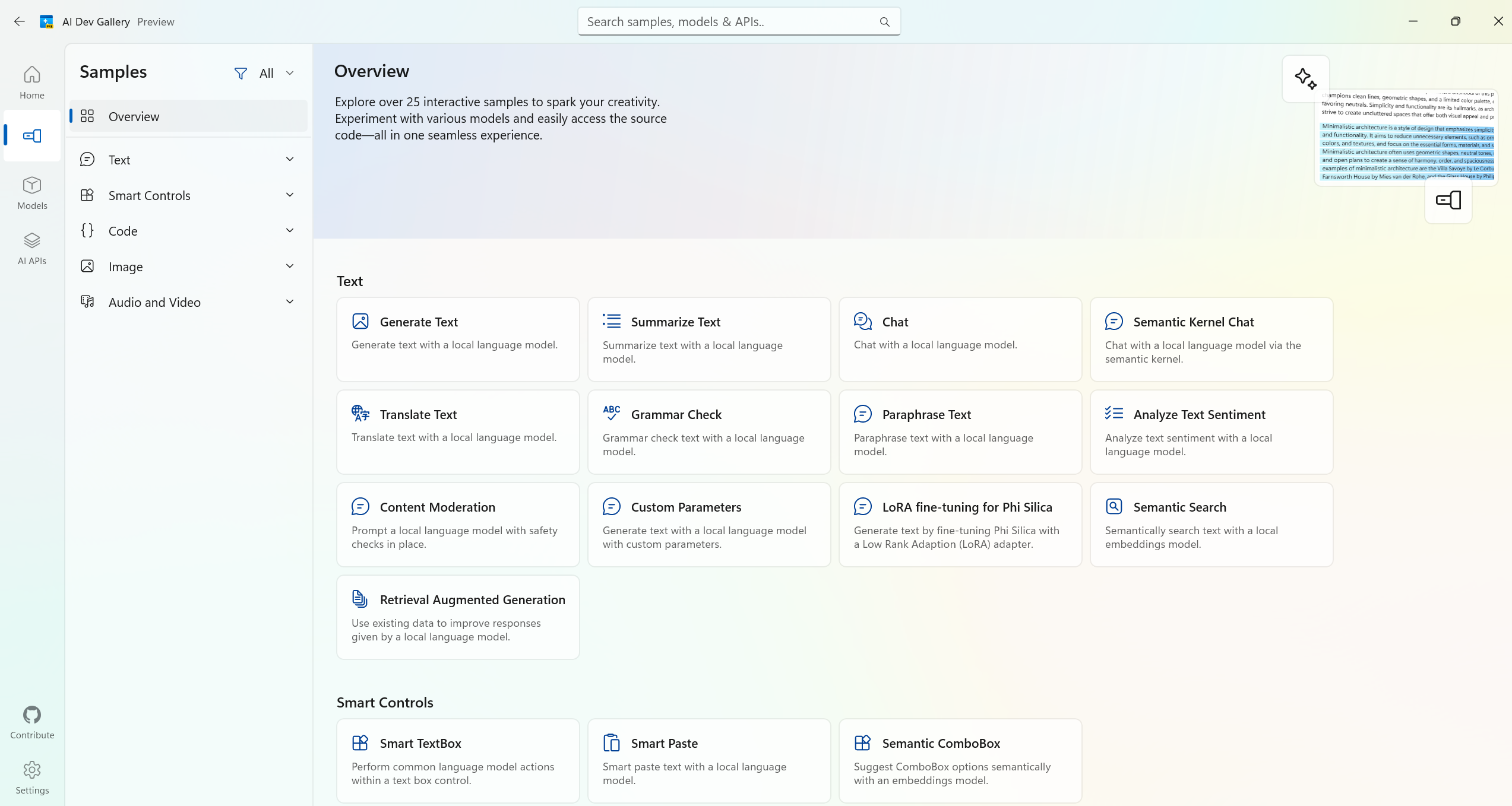Click the Content Moderation icon
Screen dimensions: 1512x806
(x=360, y=506)
